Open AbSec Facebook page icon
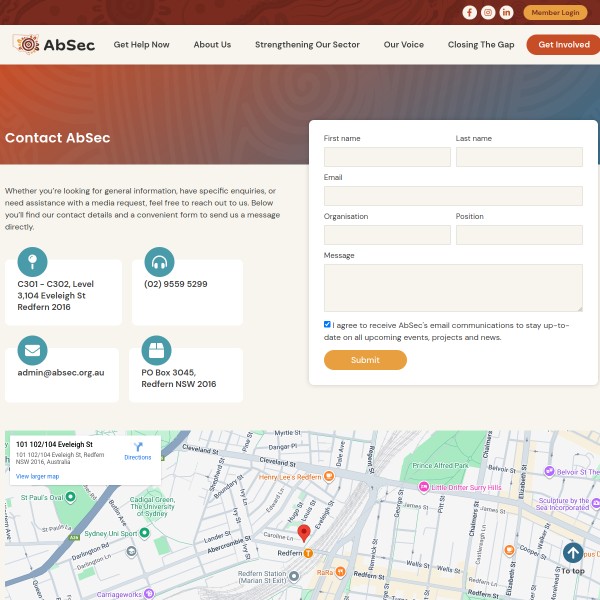 469,12
